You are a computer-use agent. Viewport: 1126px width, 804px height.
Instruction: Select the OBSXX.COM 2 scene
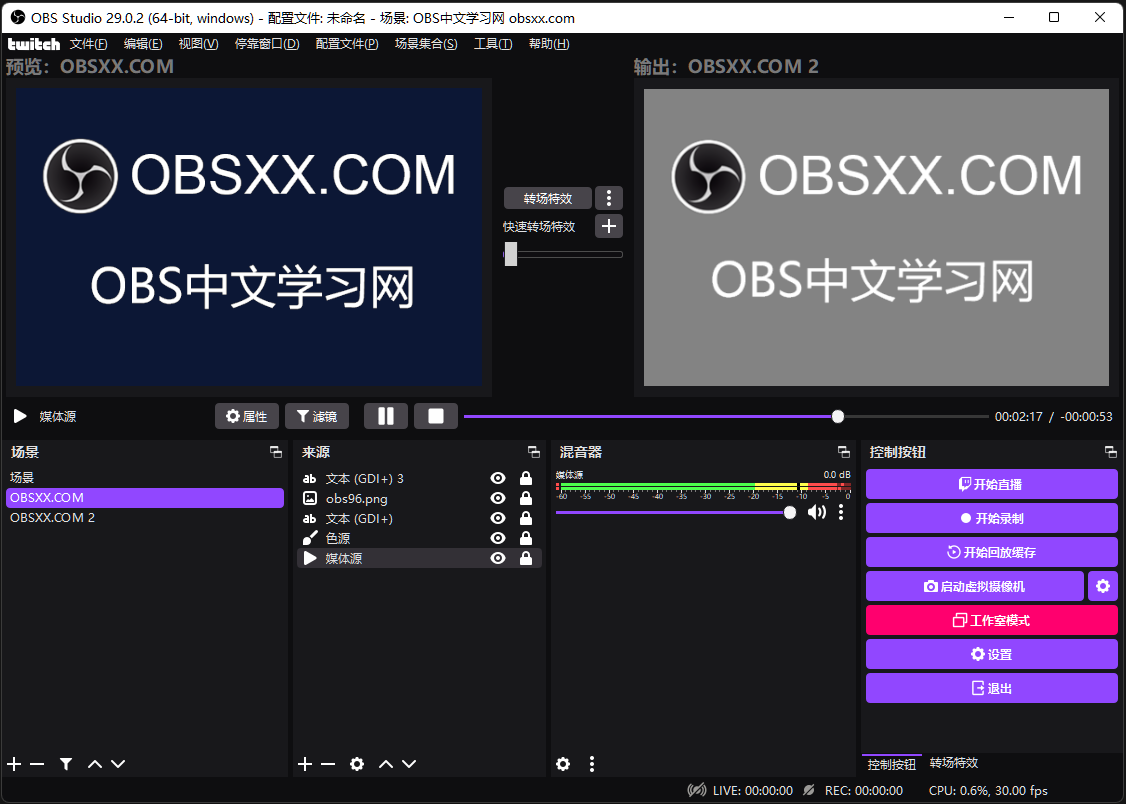pyautogui.click(x=145, y=518)
